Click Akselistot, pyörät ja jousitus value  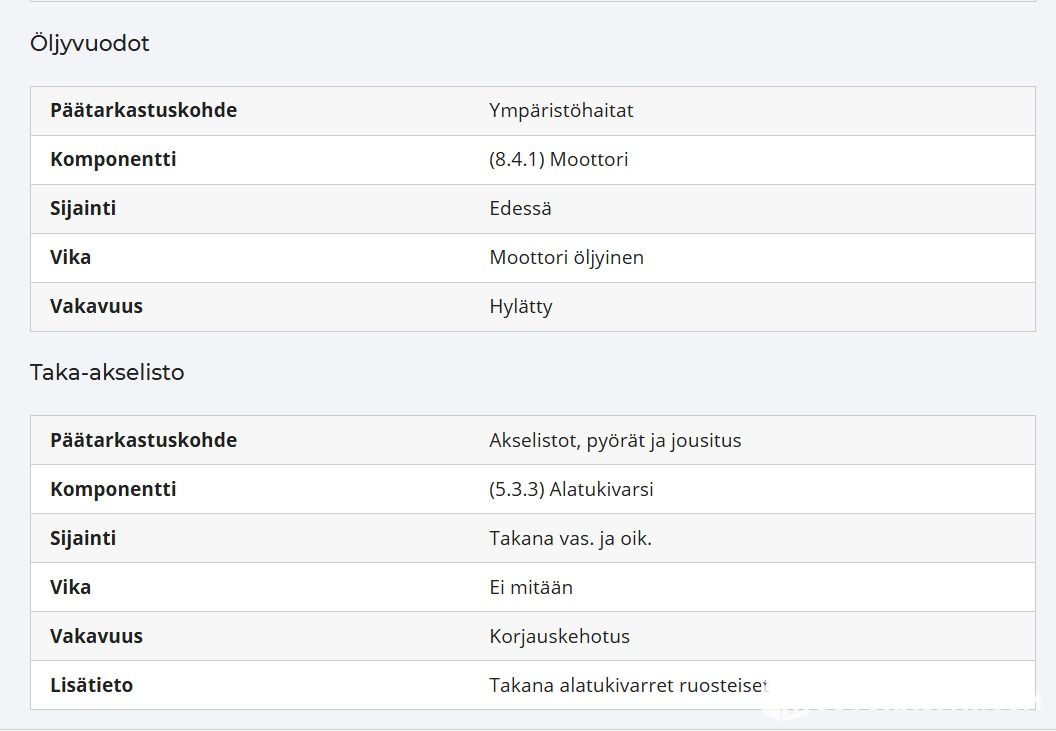615,441
